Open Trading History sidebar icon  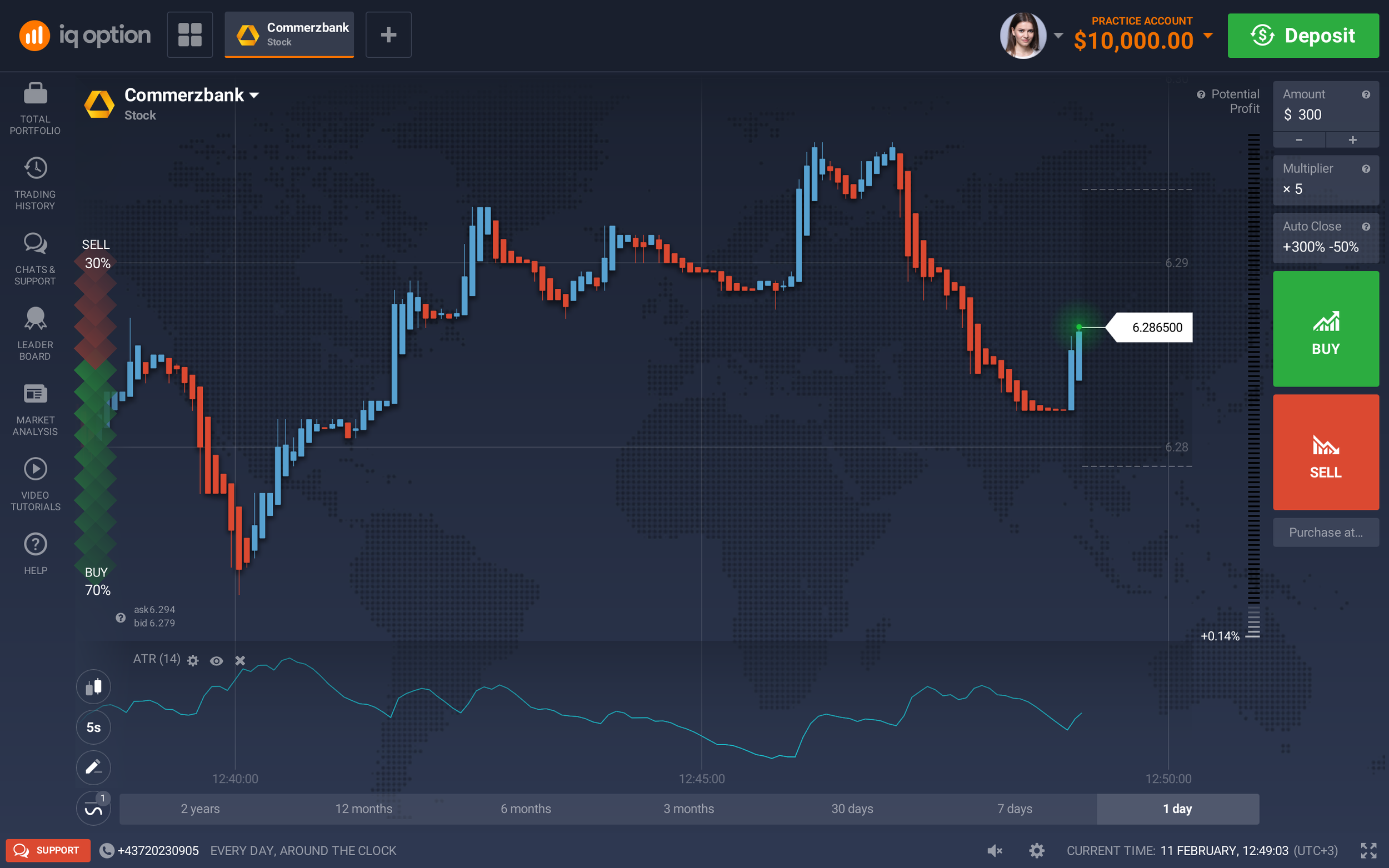coord(35,169)
